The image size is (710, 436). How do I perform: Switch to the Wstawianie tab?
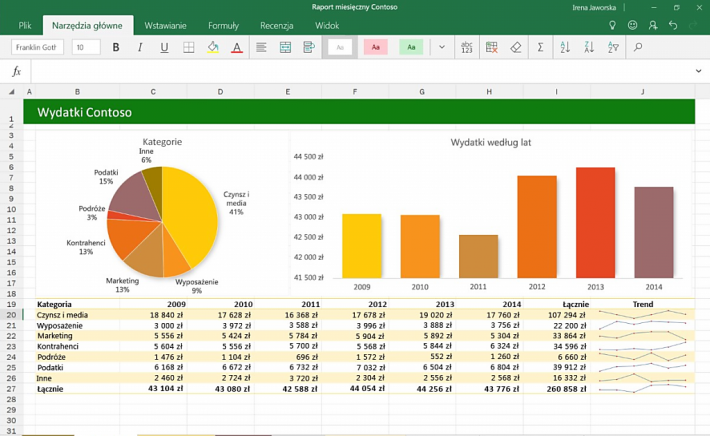click(x=165, y=26)
